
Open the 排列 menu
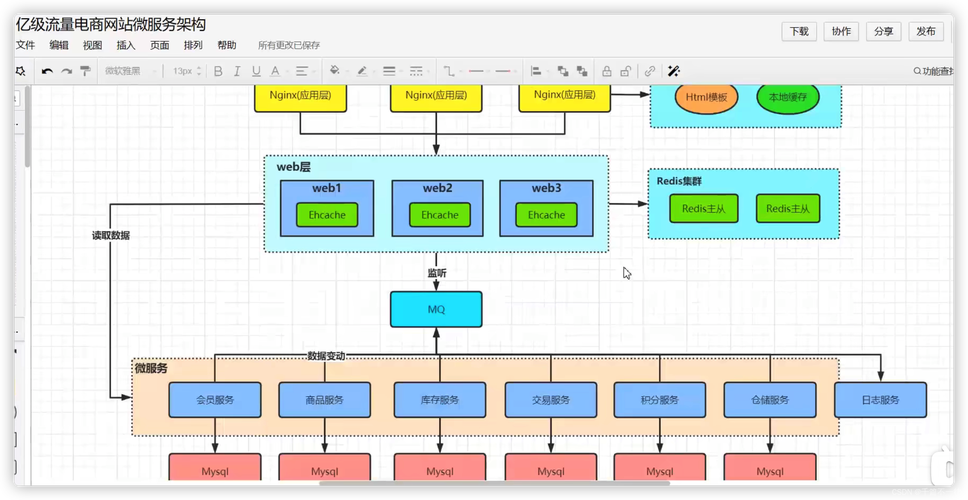click(x=193, y=45)
